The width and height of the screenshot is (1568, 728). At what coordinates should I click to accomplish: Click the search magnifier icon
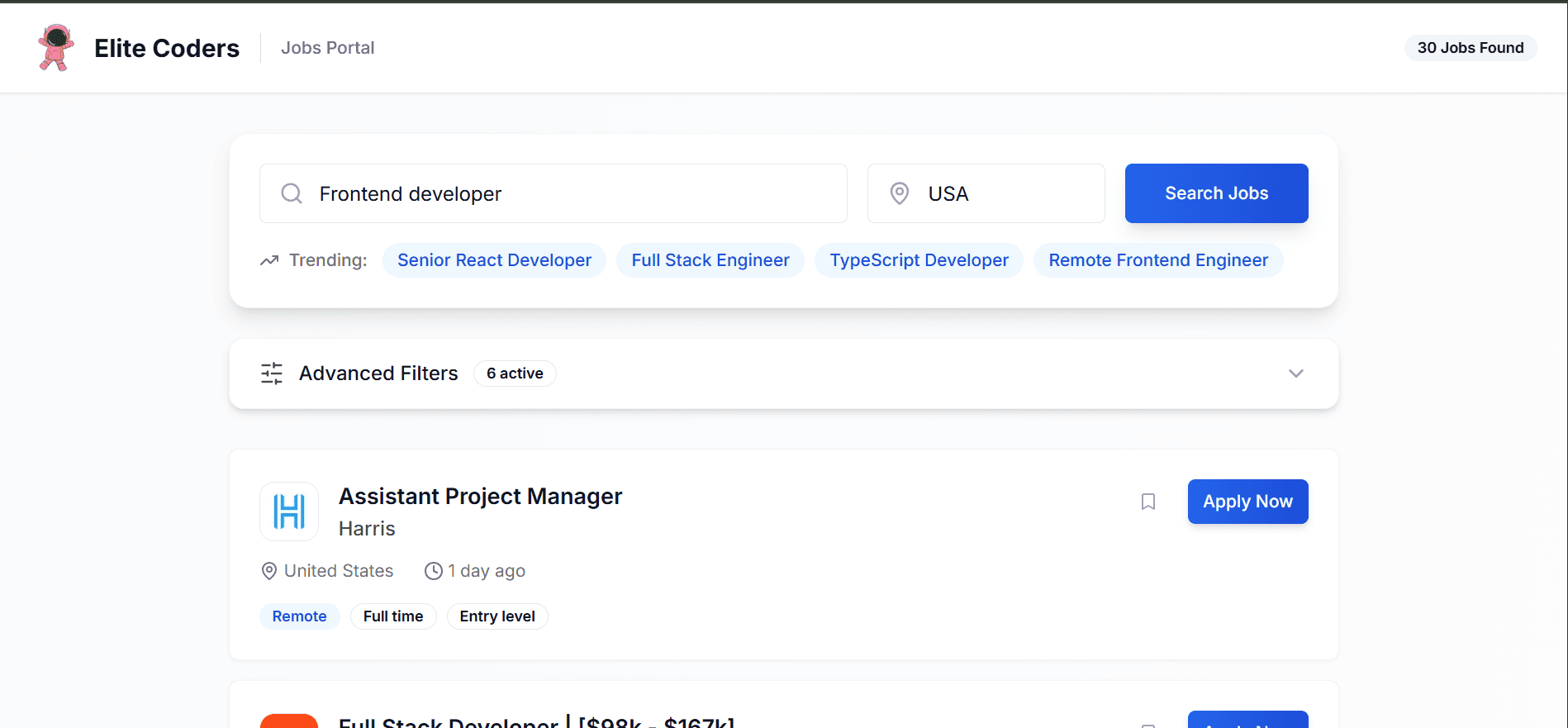pyautogui.click(x=291, y=193)
